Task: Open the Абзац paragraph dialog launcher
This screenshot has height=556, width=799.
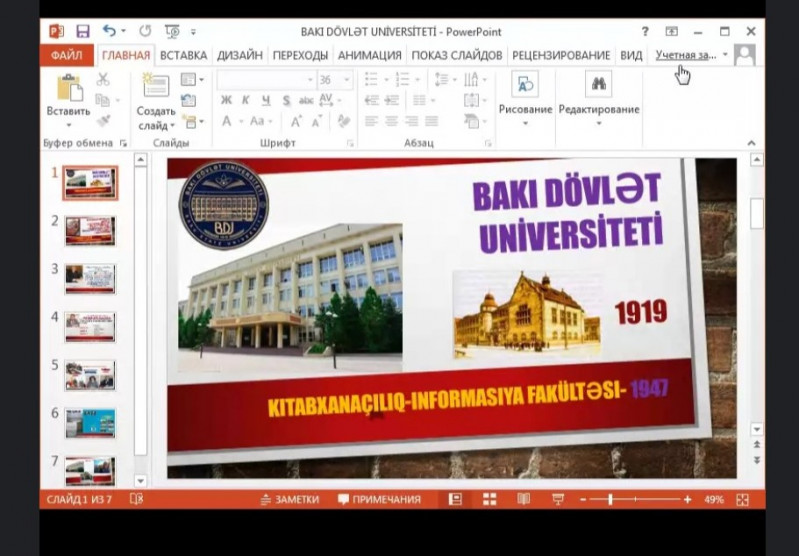Action: (x=488, y=144)
